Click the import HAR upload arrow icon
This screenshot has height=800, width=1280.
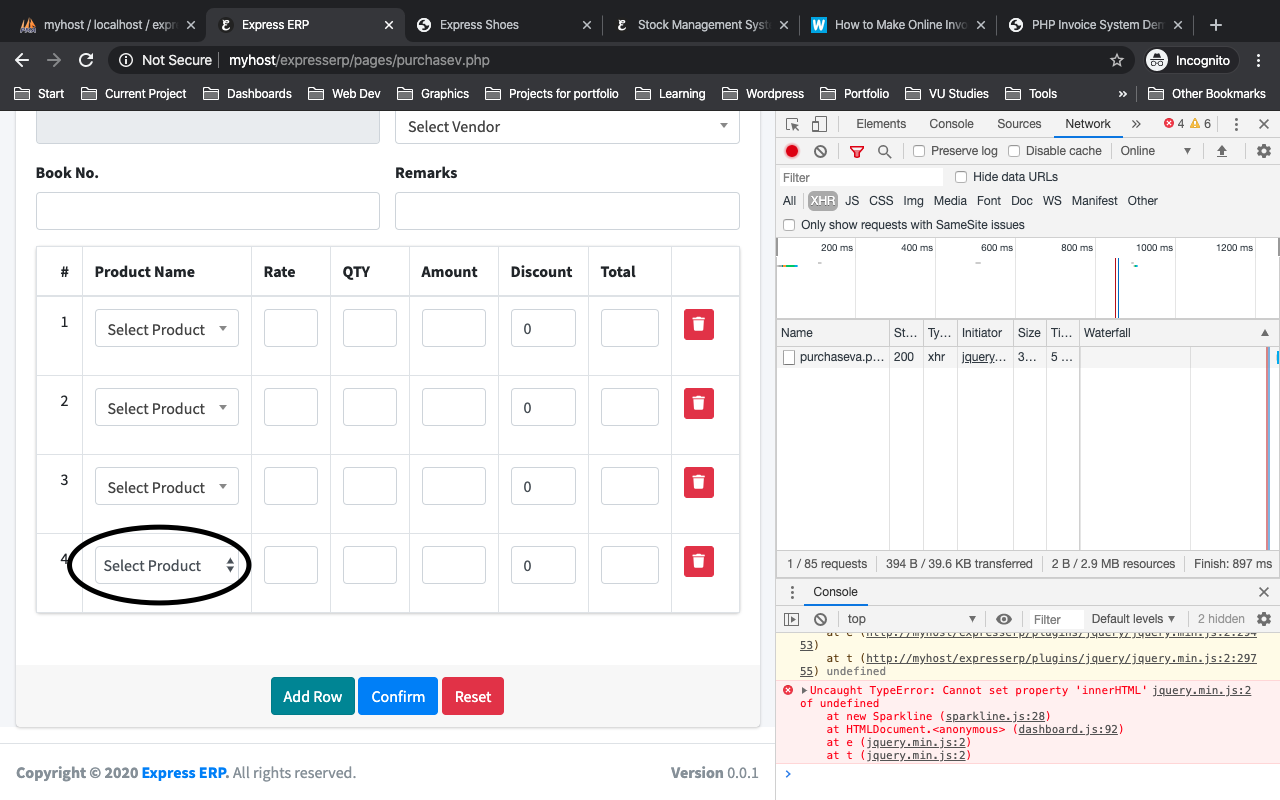pyautogui.click(x=1222, y=150)
